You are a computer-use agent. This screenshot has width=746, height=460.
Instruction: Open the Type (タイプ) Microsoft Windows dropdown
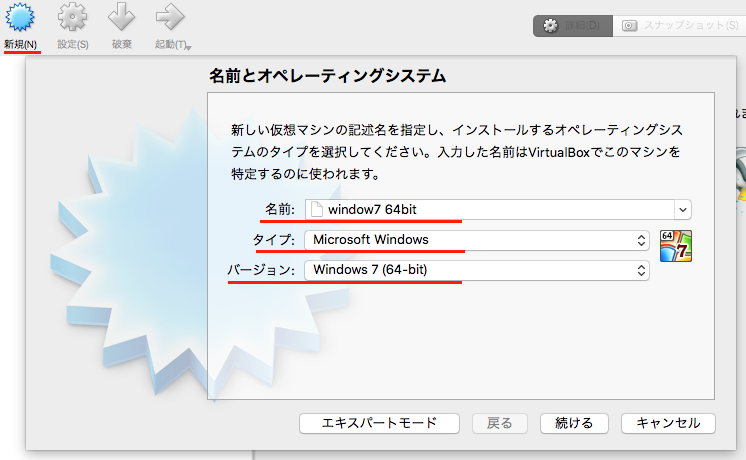click(477, 240)
